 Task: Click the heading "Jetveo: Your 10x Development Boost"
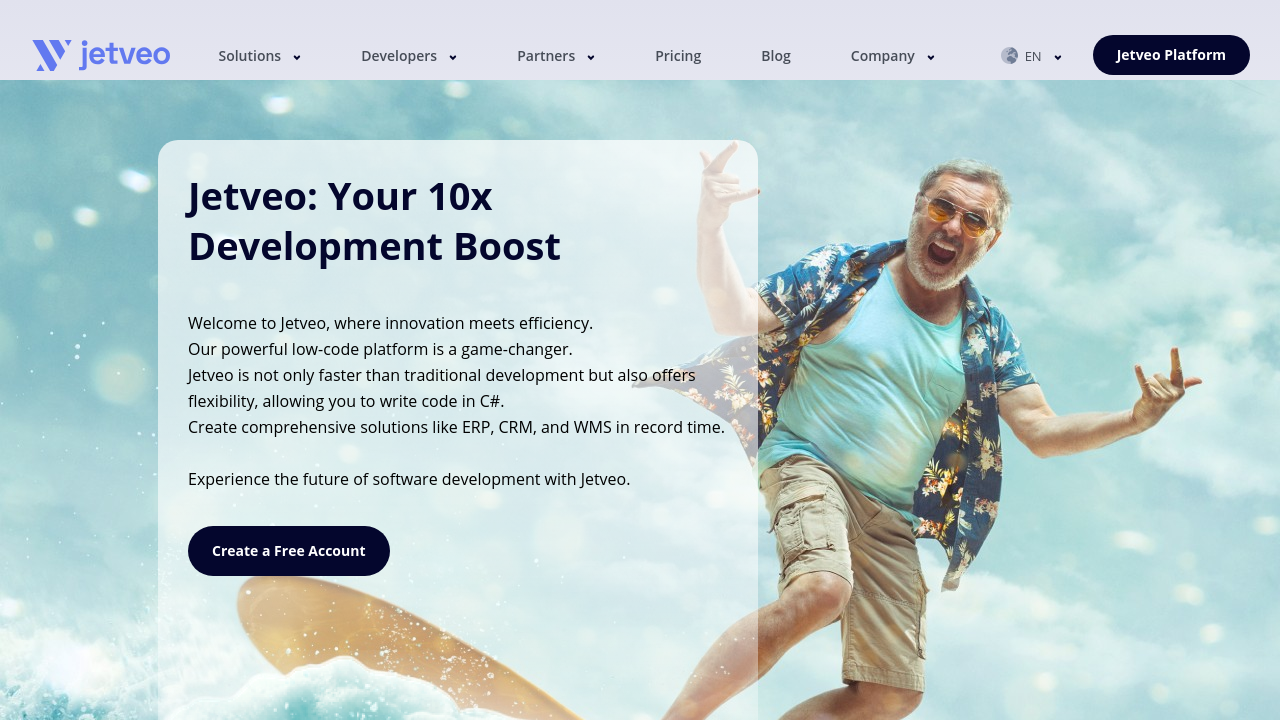[x=375, y=221]
